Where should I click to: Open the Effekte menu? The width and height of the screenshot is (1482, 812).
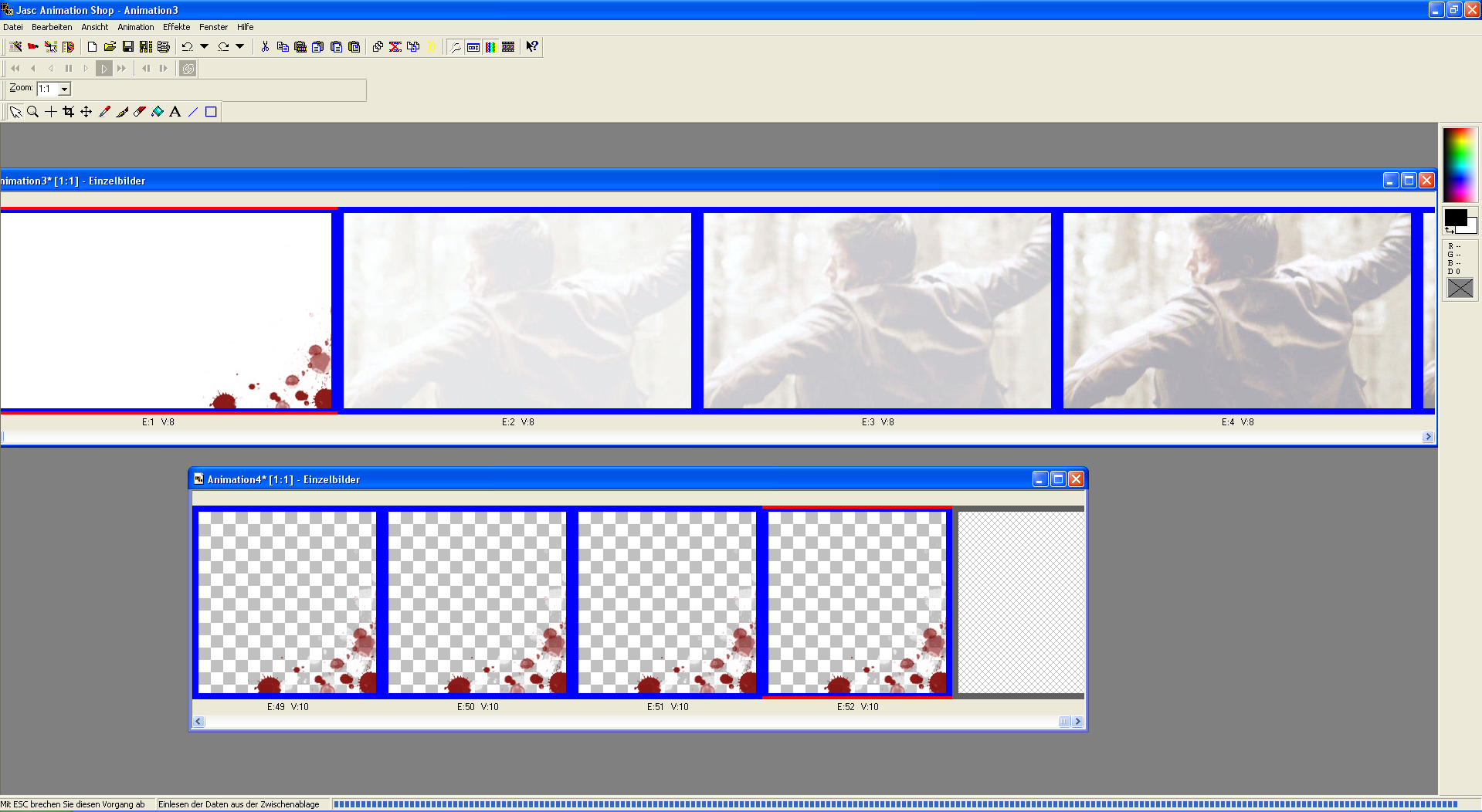[176, 27]
